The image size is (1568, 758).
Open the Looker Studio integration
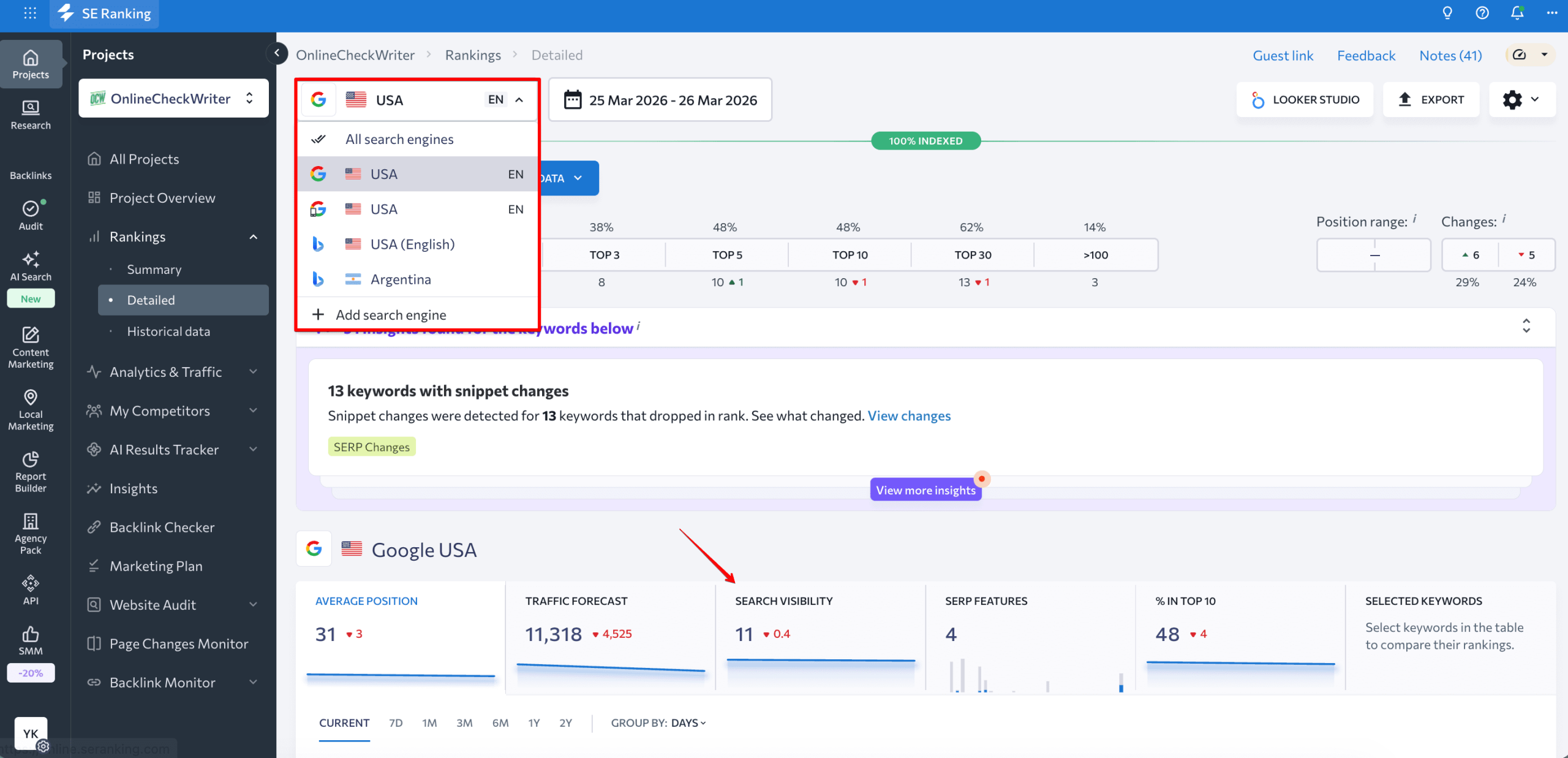point(1305,99)
